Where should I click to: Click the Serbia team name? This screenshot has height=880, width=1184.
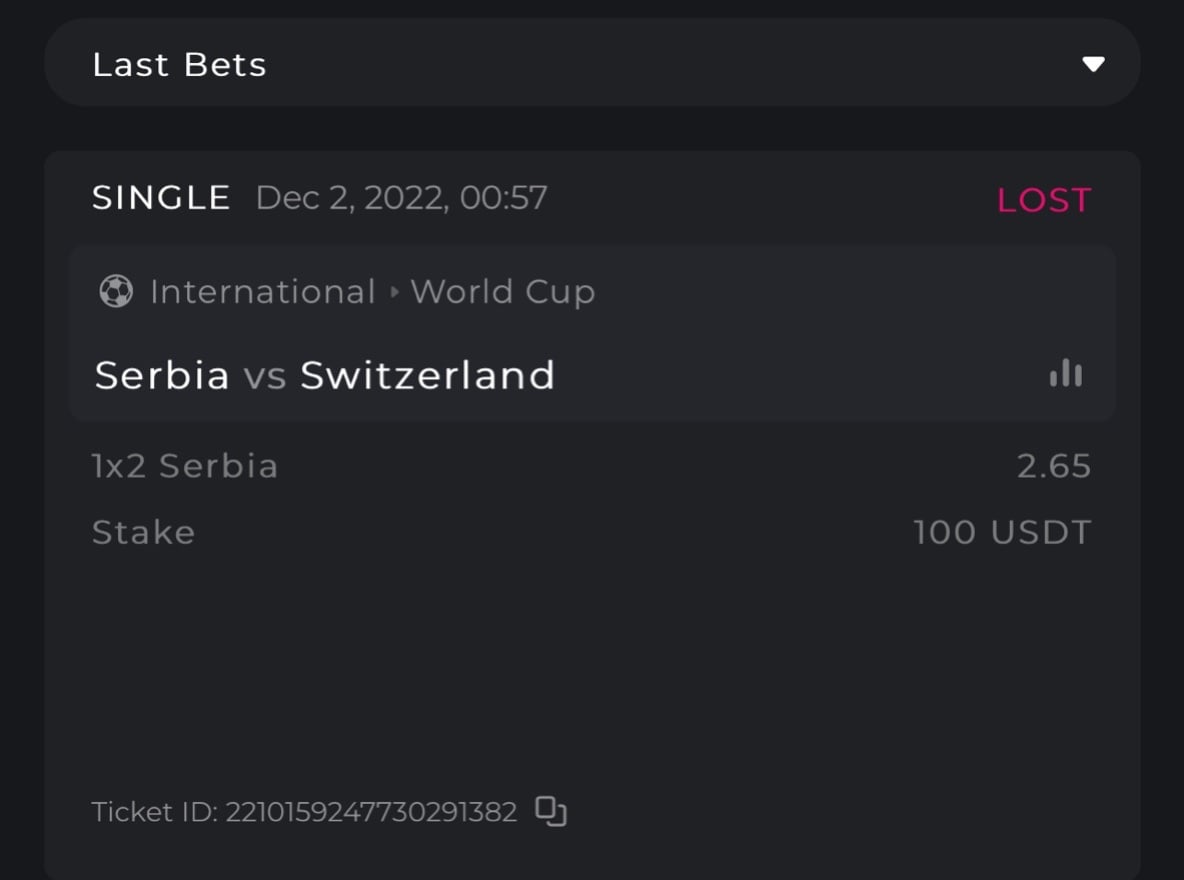(x=162, y=375)
